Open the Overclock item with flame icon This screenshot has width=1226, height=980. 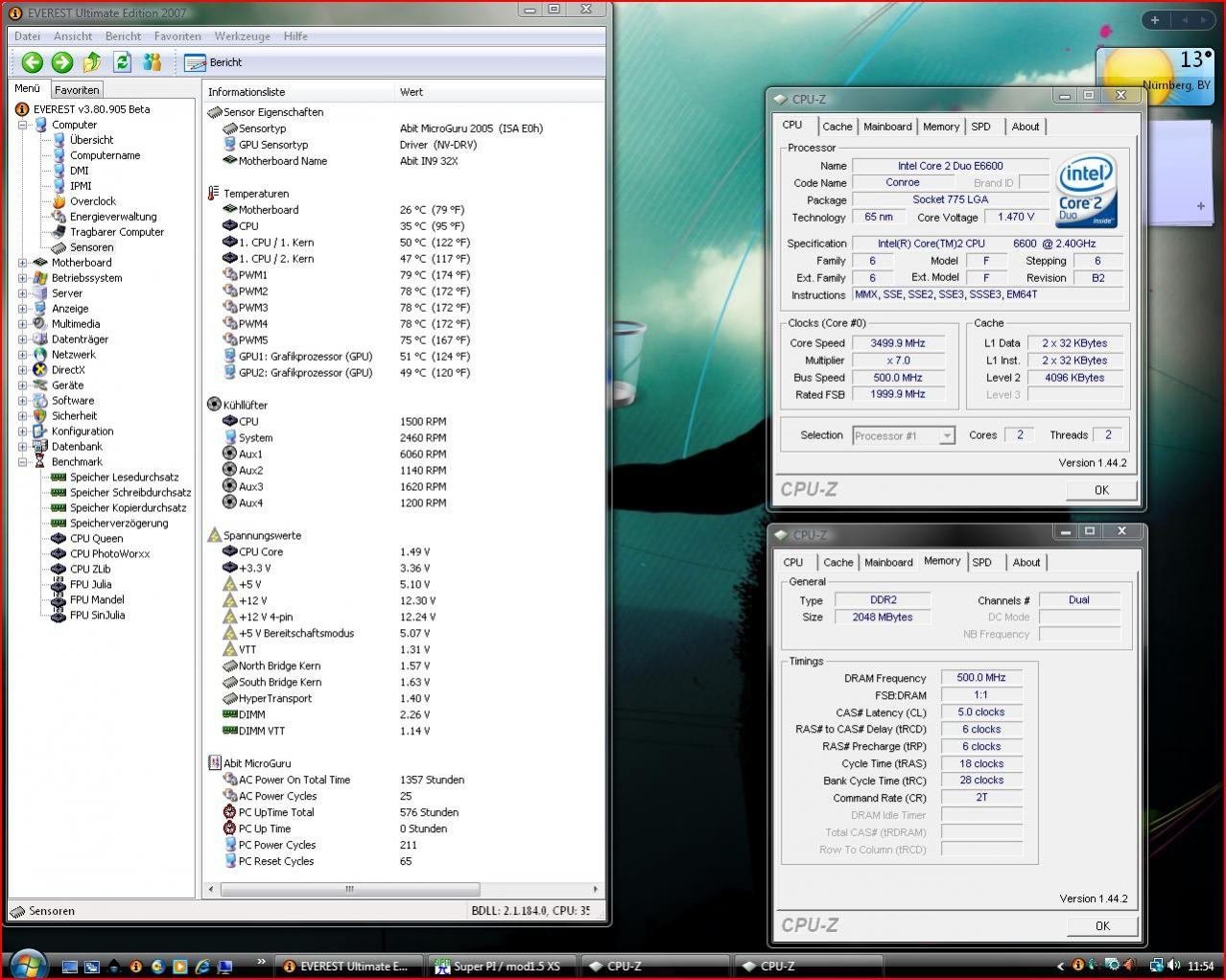92,201
